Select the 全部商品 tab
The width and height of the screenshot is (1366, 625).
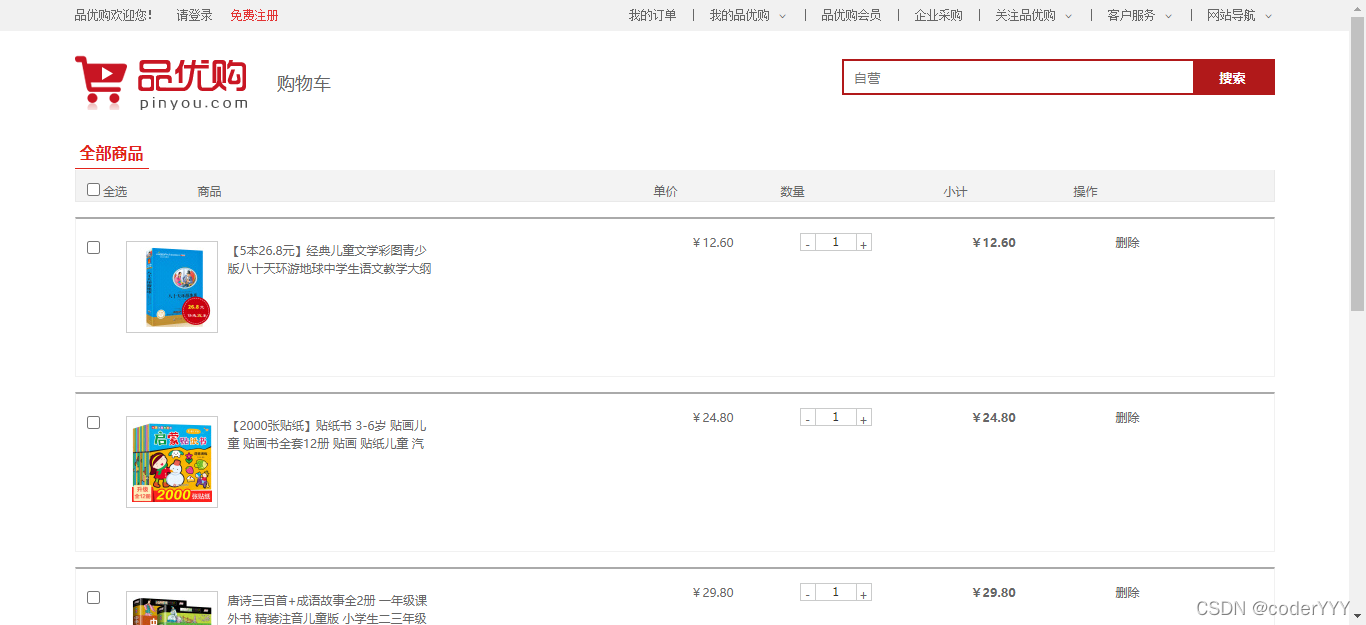pos(112,154)
